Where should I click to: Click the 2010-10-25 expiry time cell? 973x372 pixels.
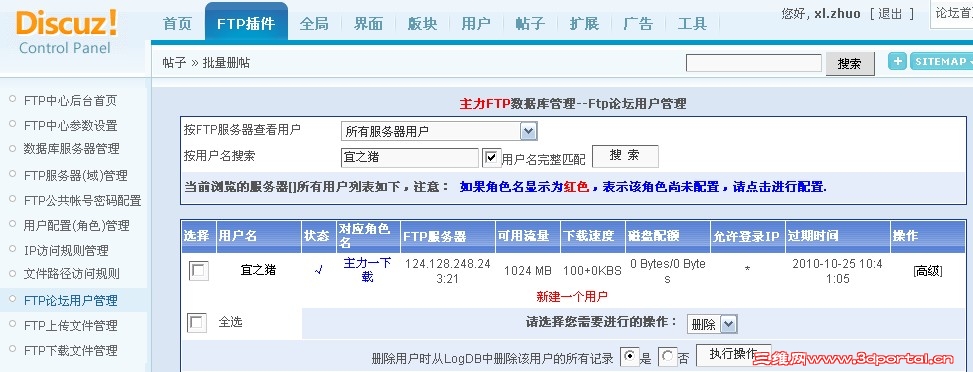[x=837, y=271]
